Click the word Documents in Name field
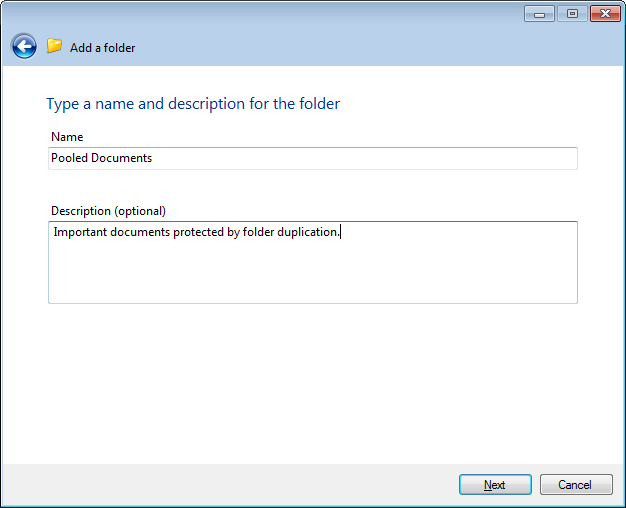The image size is (626, 508). point(121,158)
